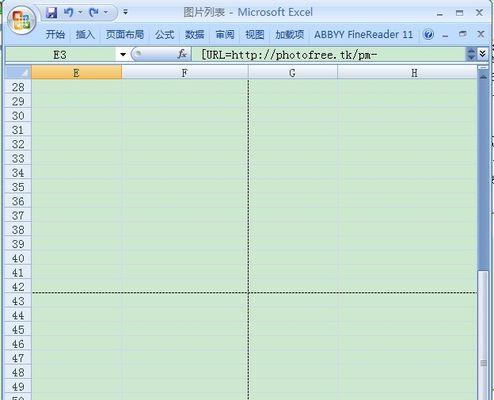The width and height of the screenshot is (494, 400).
Task: Expand the formula bar with chevron
Action: click(x=483, y=54)
